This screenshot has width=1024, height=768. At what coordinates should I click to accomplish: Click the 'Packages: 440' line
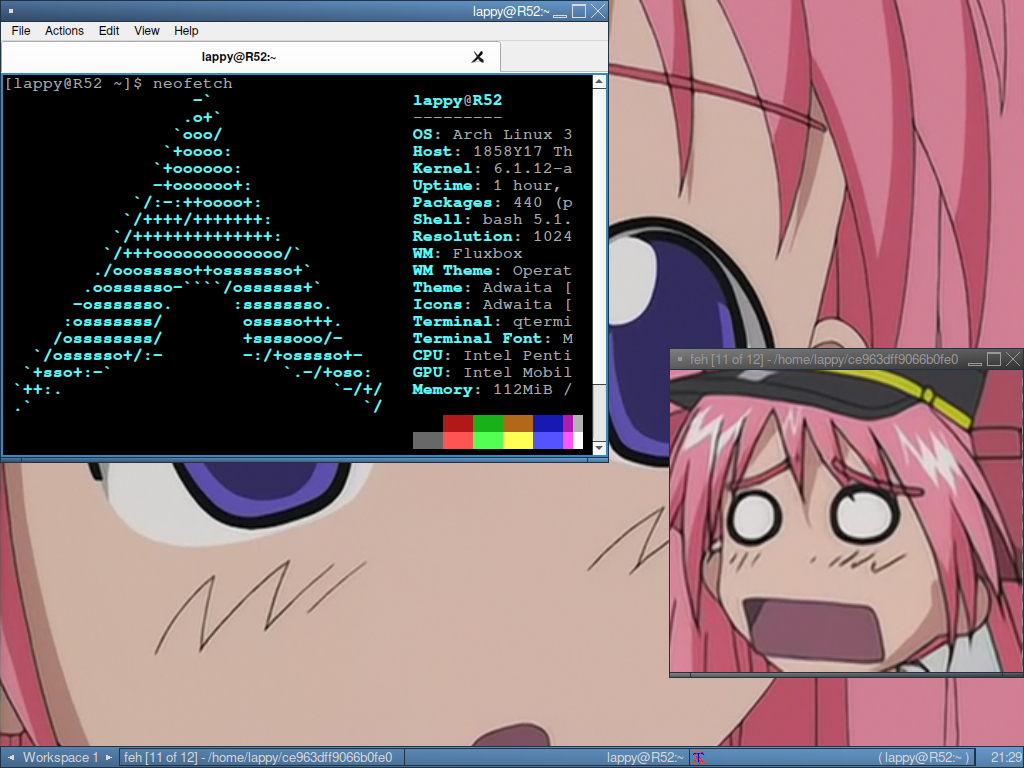492,202
